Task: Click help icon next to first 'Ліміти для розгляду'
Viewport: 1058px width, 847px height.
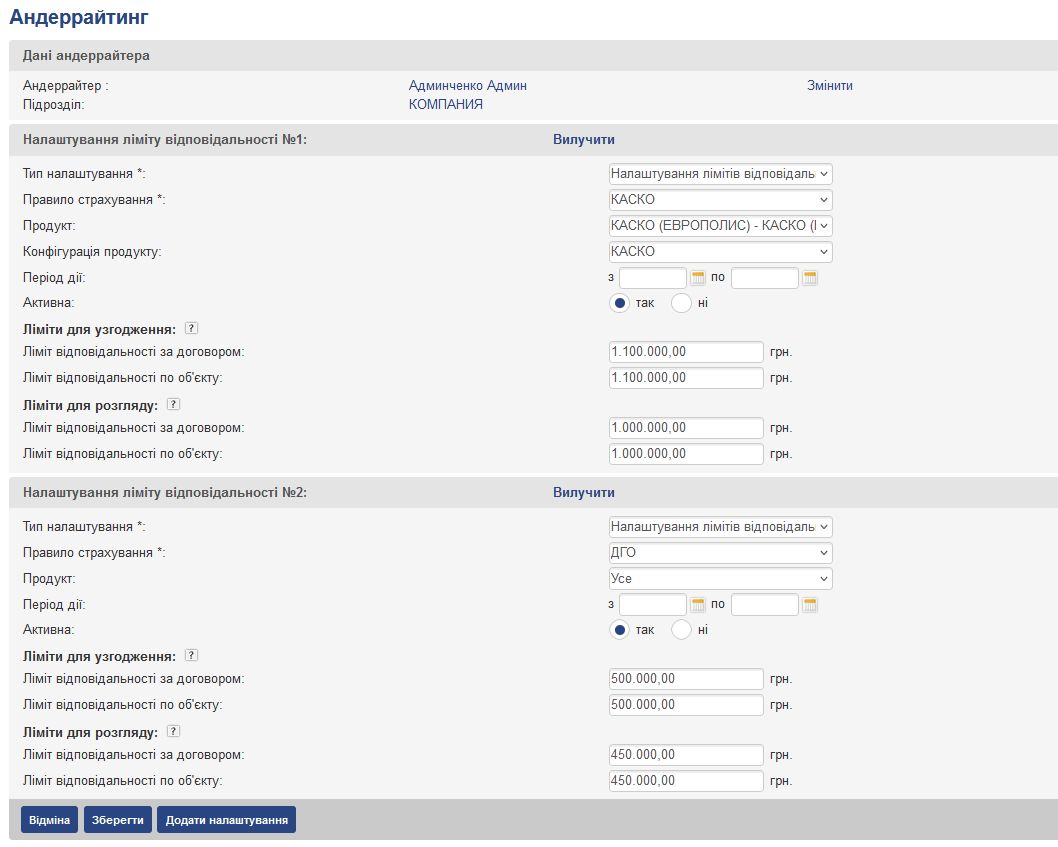Action: pyautogui.click(x=173, y=404)
